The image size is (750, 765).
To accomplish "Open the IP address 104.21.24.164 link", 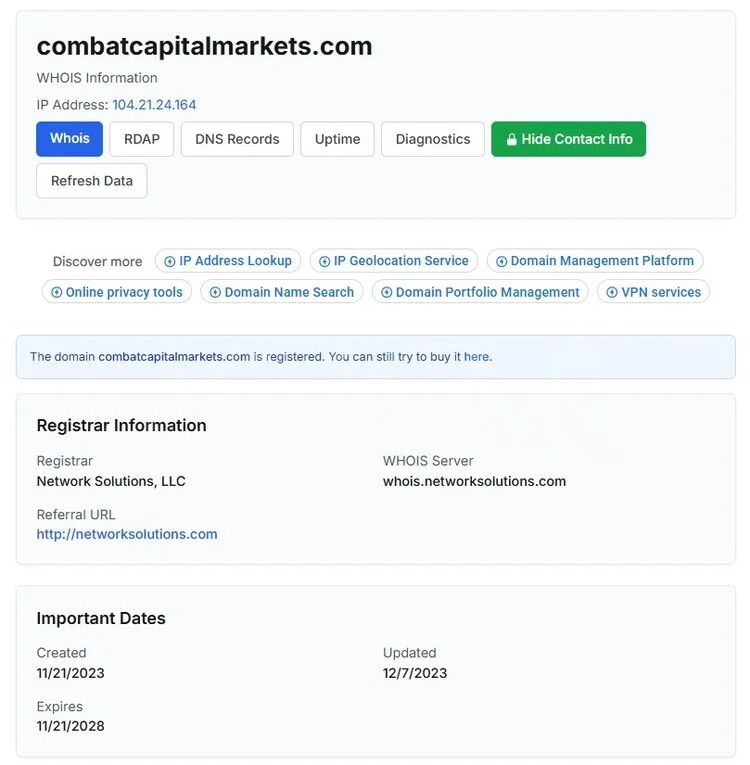I will pos(154,105).
